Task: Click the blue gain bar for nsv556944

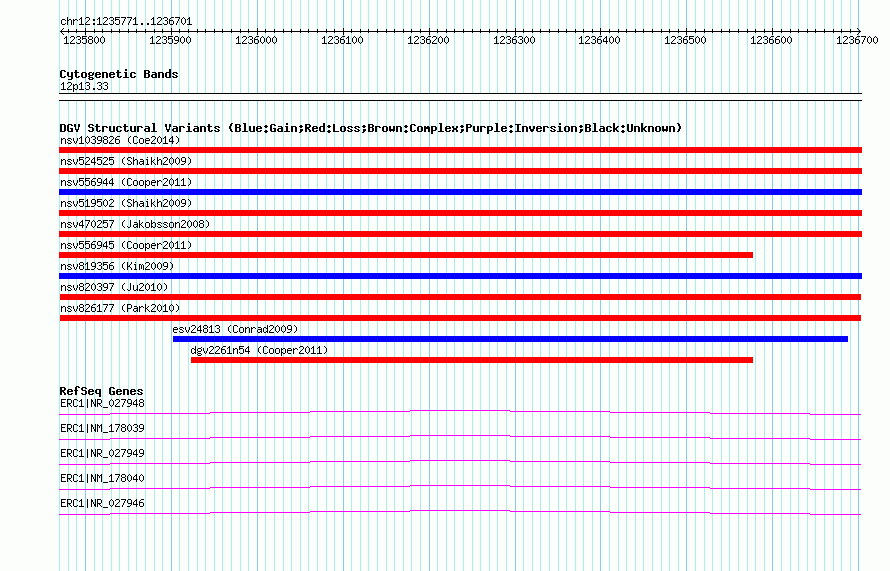Action: (x=460, y=192)
